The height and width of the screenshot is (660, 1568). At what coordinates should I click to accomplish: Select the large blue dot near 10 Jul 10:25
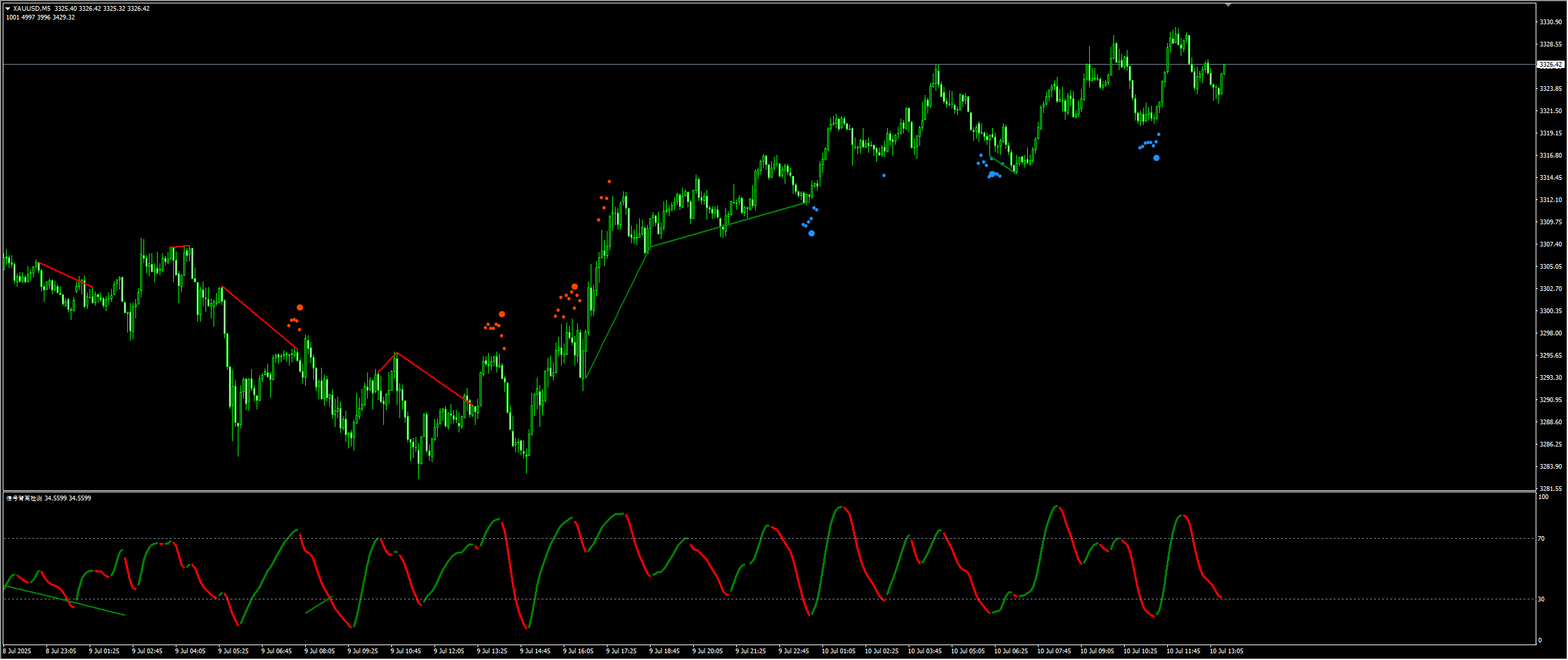tap(1156, 158)
